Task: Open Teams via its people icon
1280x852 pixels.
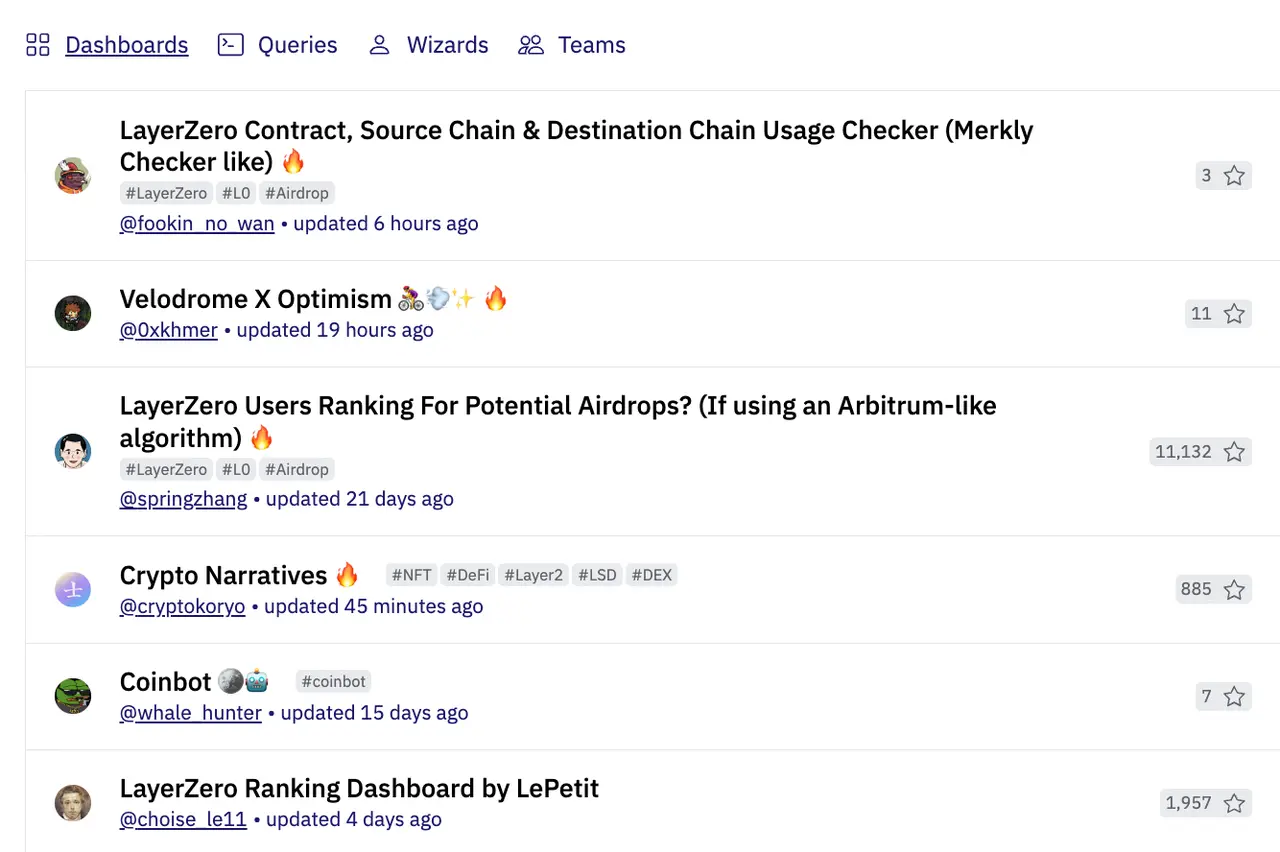Action: (530, 44)
